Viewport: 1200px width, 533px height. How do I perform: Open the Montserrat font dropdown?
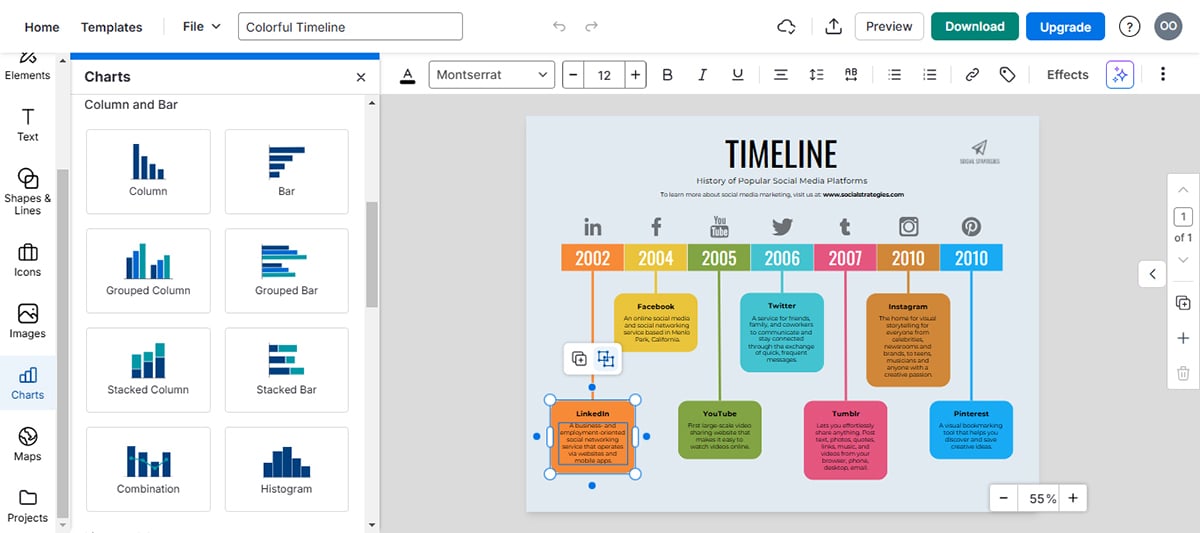(492, 75)
